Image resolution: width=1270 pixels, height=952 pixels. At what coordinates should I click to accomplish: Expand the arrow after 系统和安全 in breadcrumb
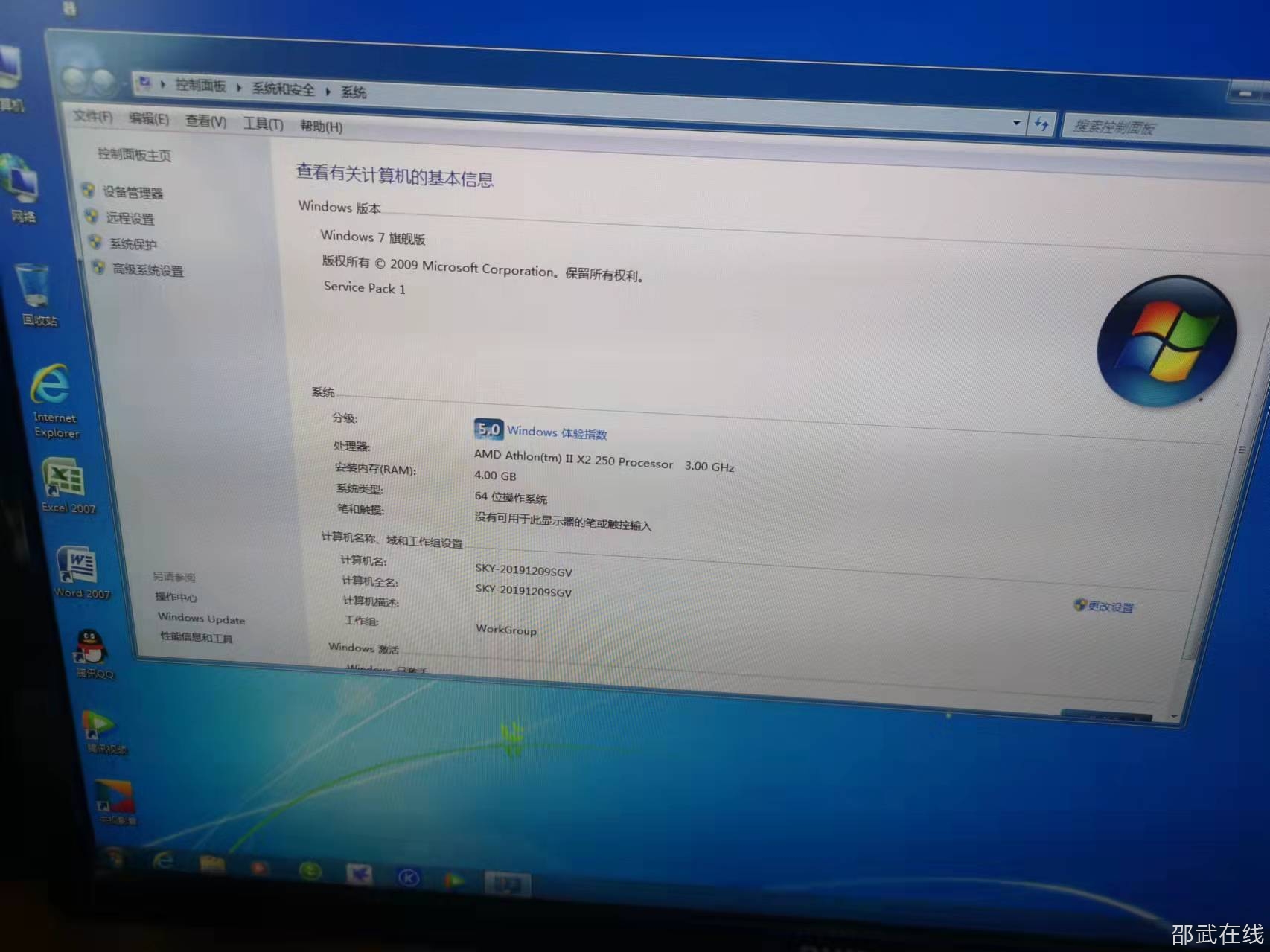(328, 91)
